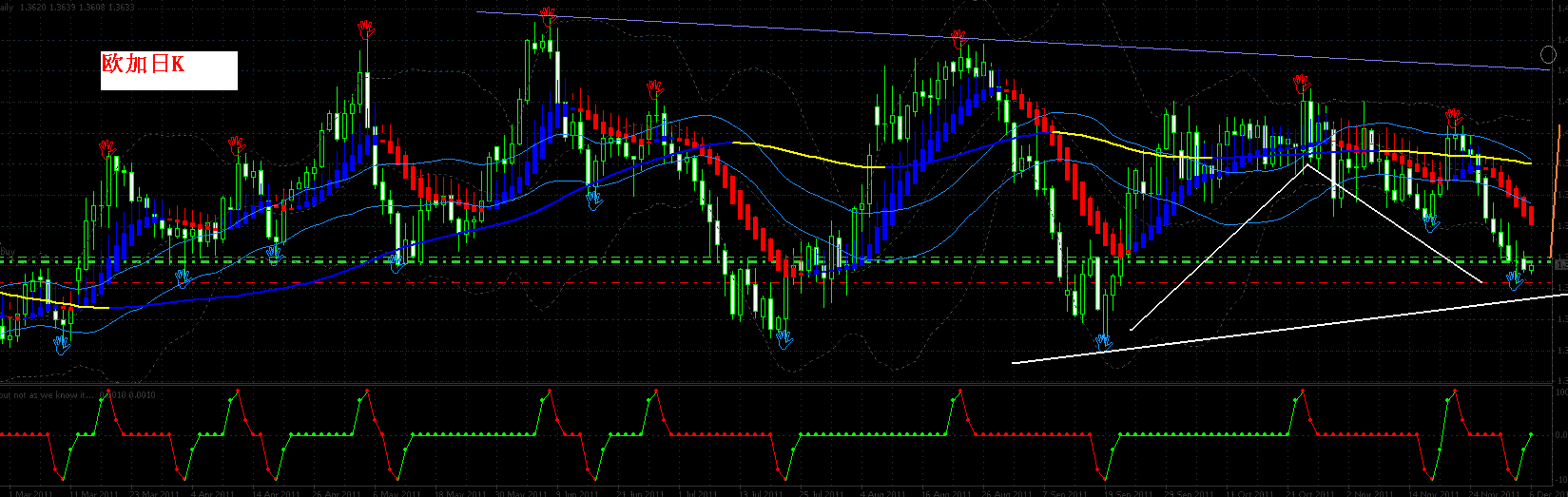Image resolution: width=1568 pixels, height=497 pixels.
Task: Click the 4 Aug 2011 date label
Action: [881, 493]
